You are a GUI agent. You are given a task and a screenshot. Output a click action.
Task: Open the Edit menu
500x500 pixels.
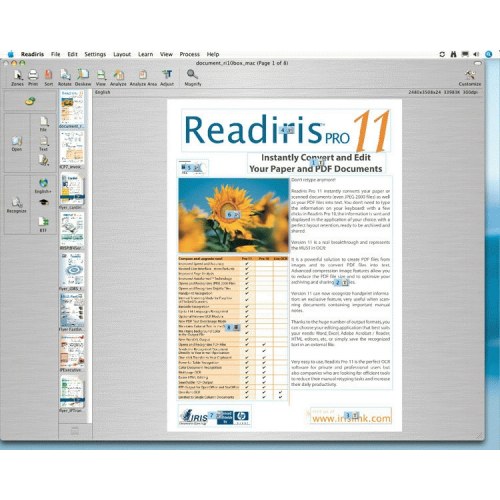pos(72,54)
